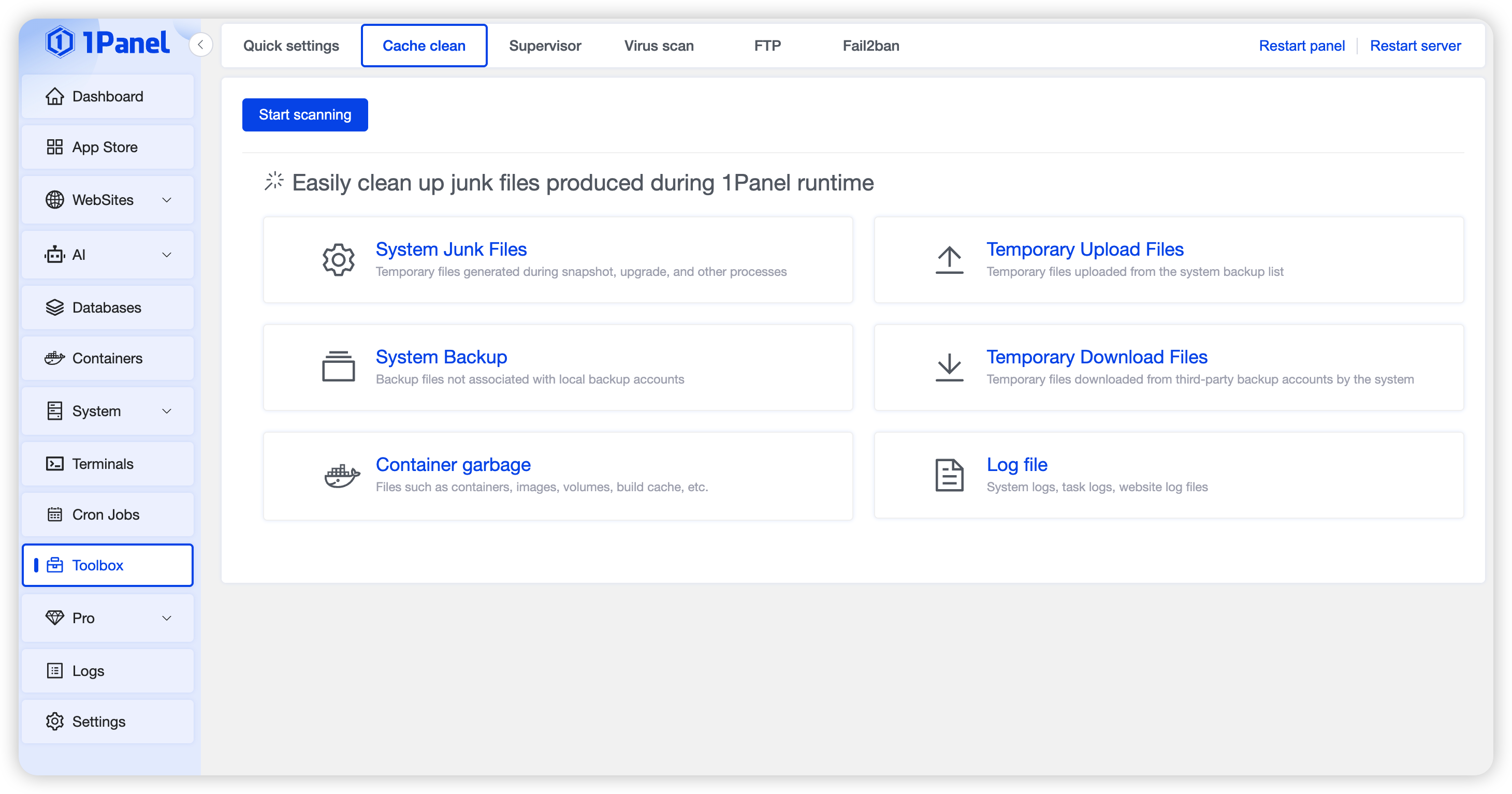Click the Restart panel link
1512x794 pixels.
tap(1301, 46)
